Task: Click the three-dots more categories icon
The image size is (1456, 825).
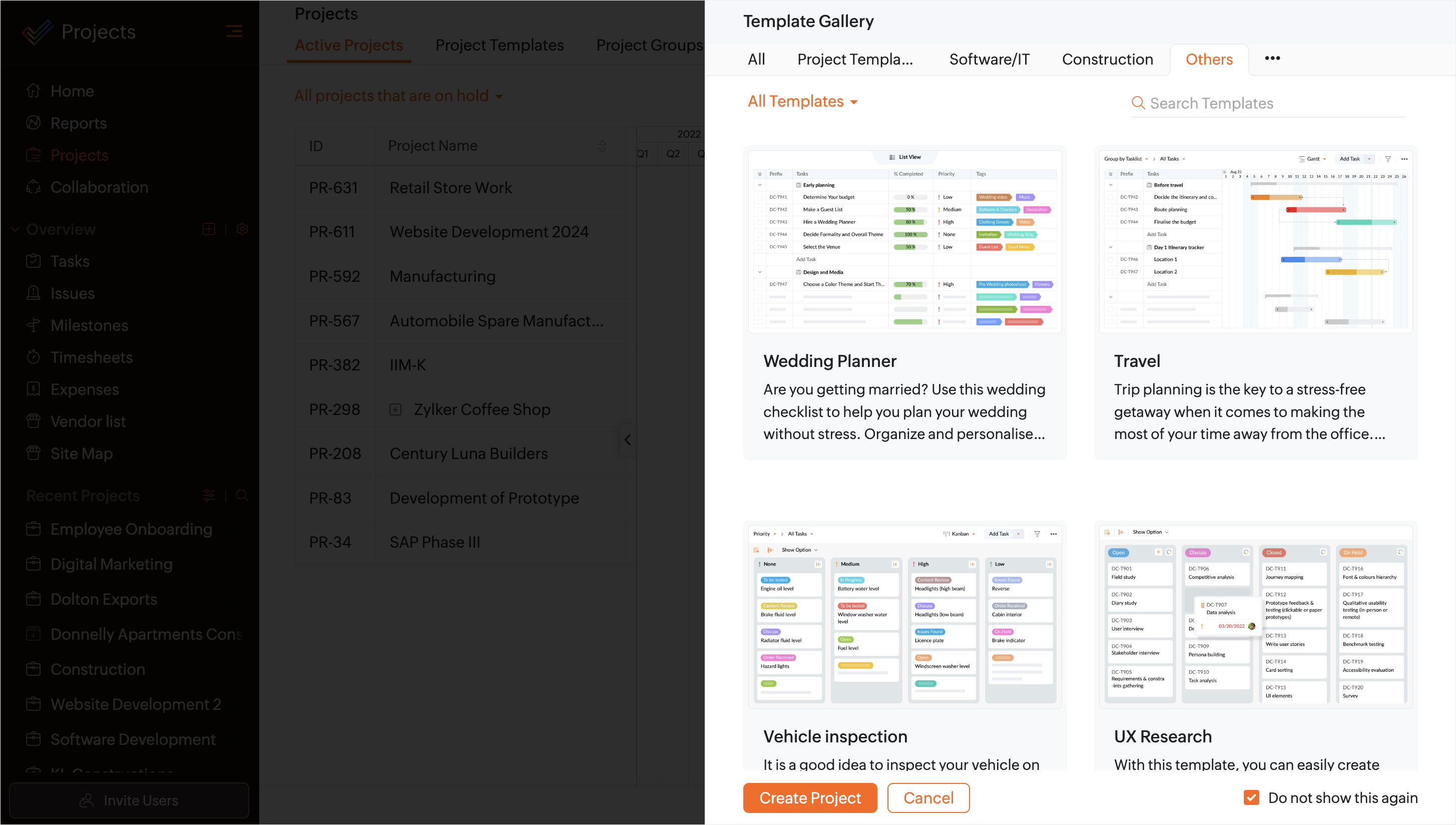Action: point(1272,59)
